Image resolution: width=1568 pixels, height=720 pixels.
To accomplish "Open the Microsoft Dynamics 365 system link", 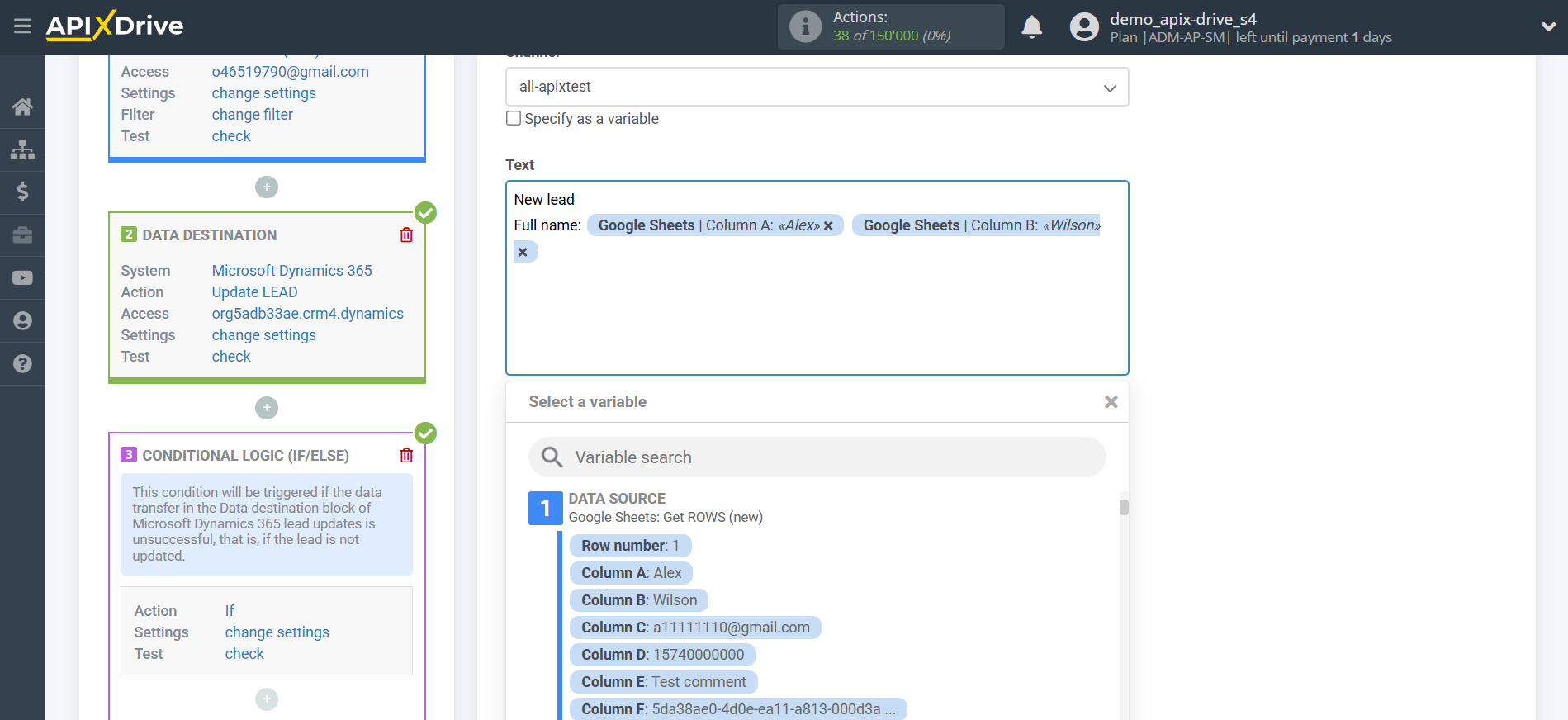I will [x=291, y=271].
